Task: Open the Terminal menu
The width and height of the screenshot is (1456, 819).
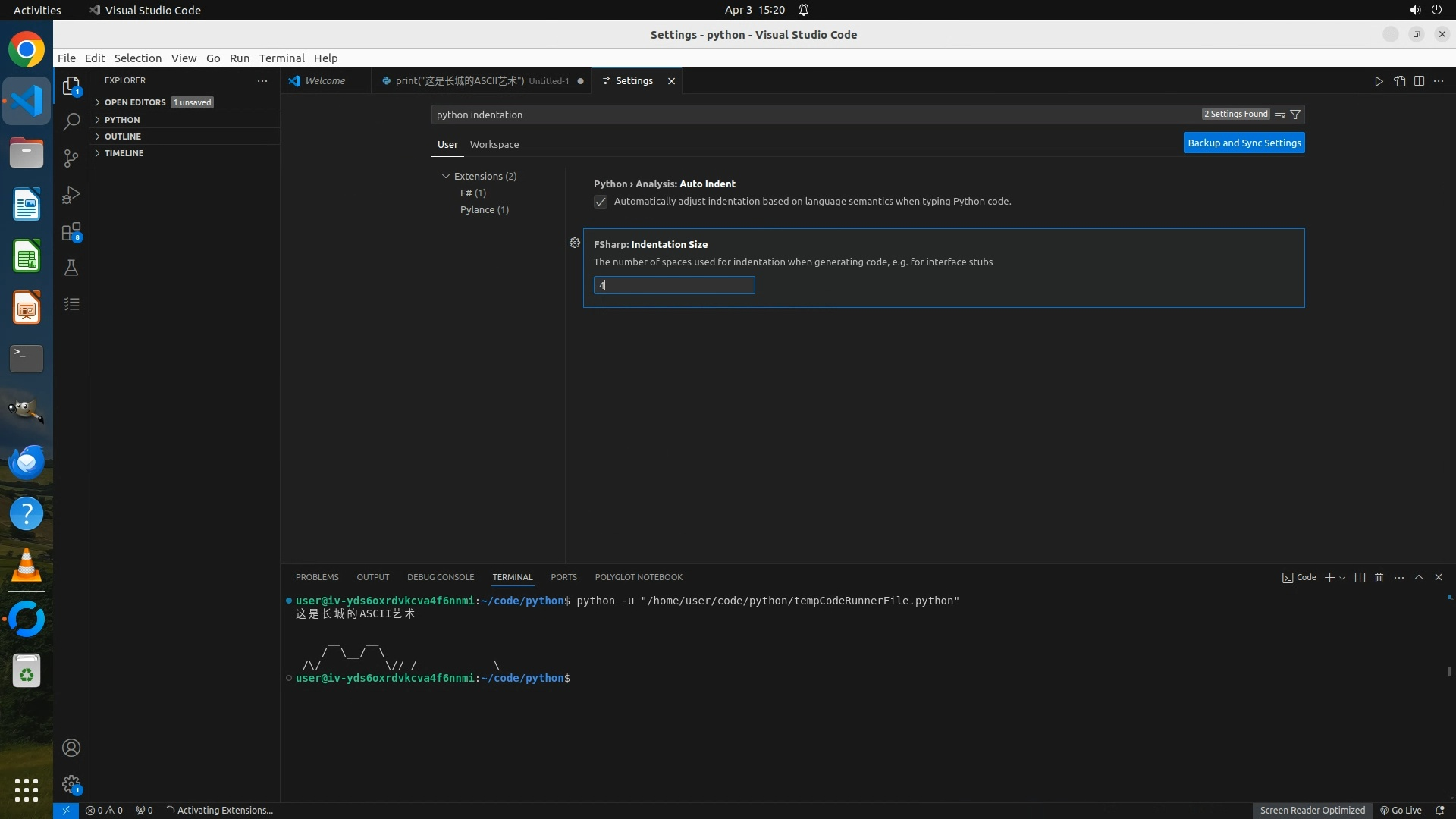Action: tap(281, 58)
